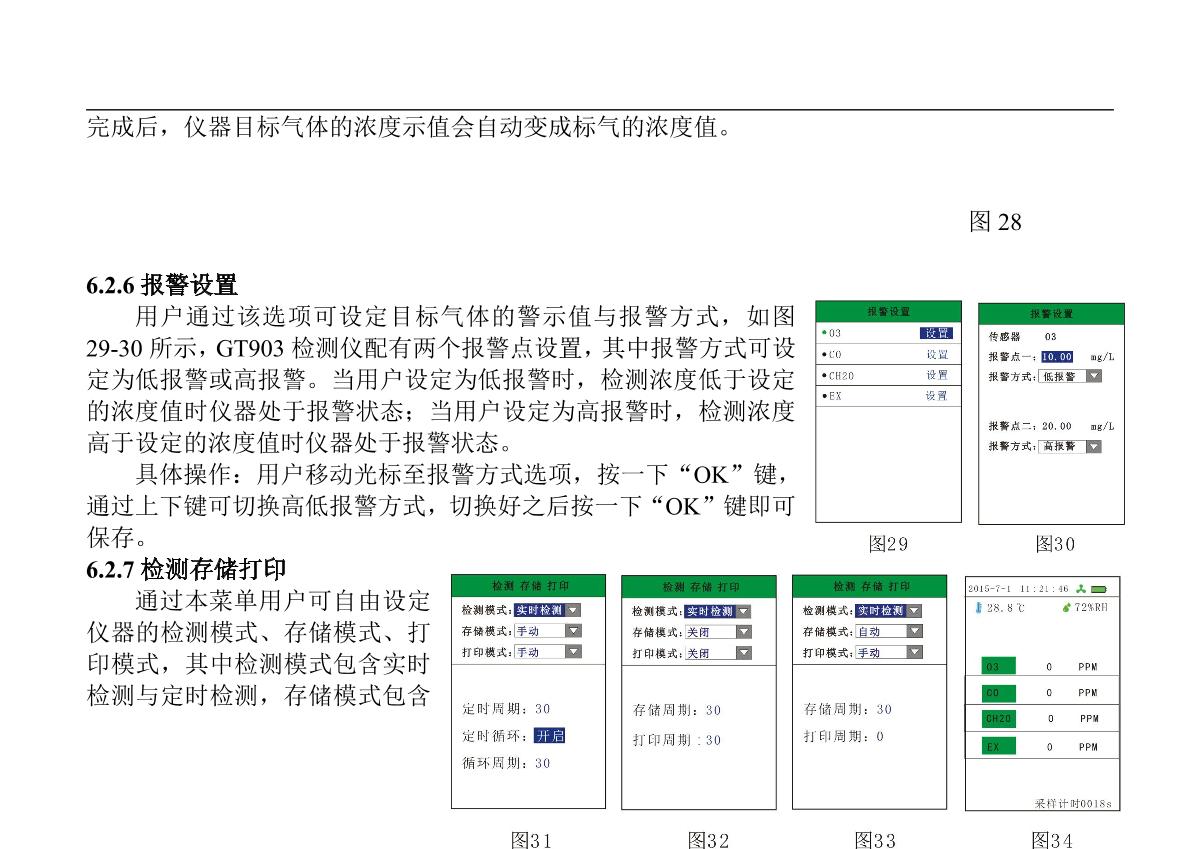Click the 报警设置 header in Figure 29
Image resolution: width=1200 pixels, height=849 pixels.
click(888, 312)
